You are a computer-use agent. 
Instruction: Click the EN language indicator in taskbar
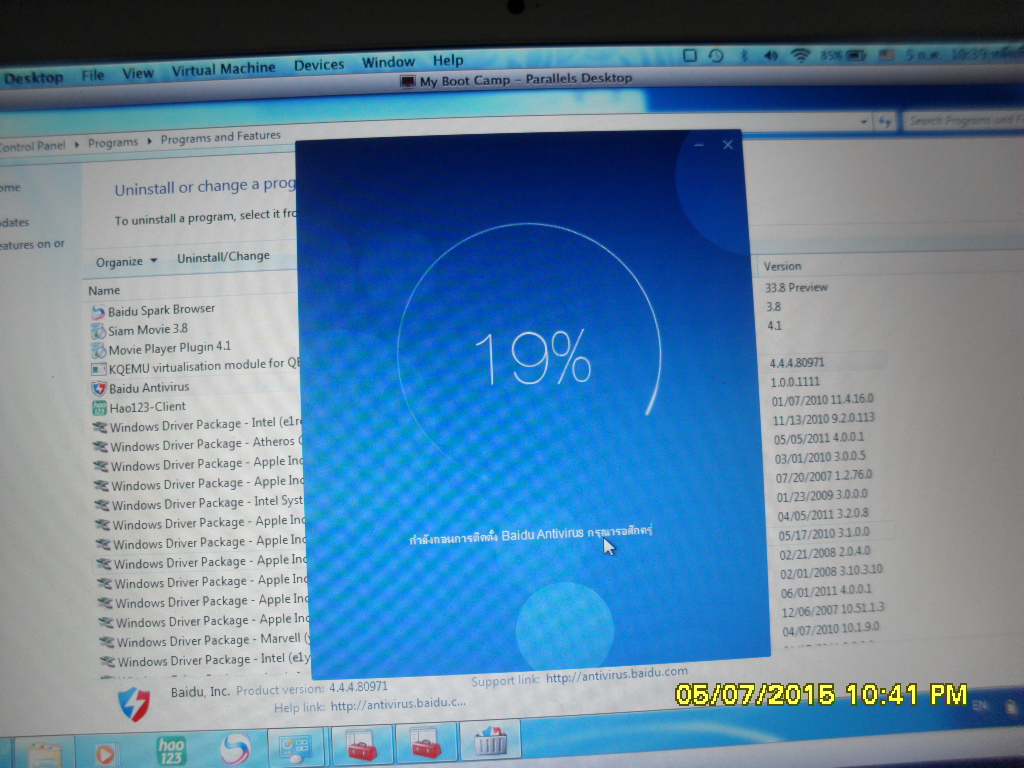click(980, 705)
